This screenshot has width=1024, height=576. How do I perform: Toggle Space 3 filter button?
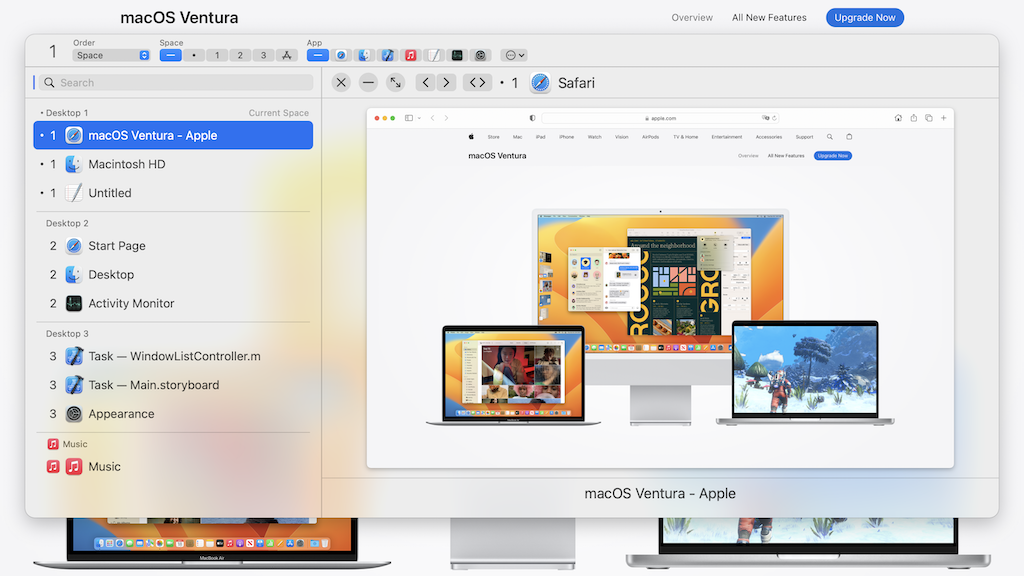(263, 56)
